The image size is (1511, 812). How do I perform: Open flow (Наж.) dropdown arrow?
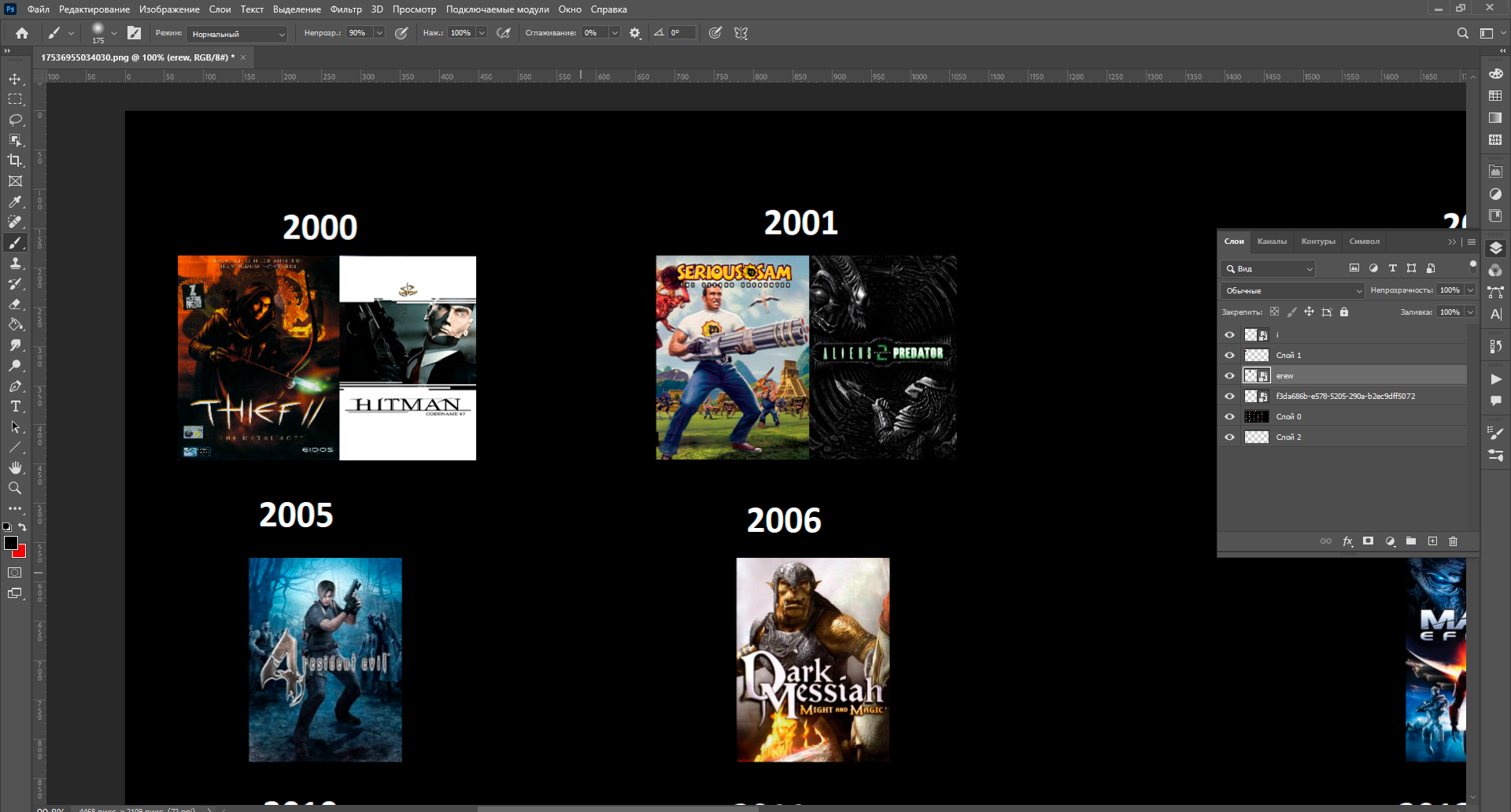click(x=482, y=33)
